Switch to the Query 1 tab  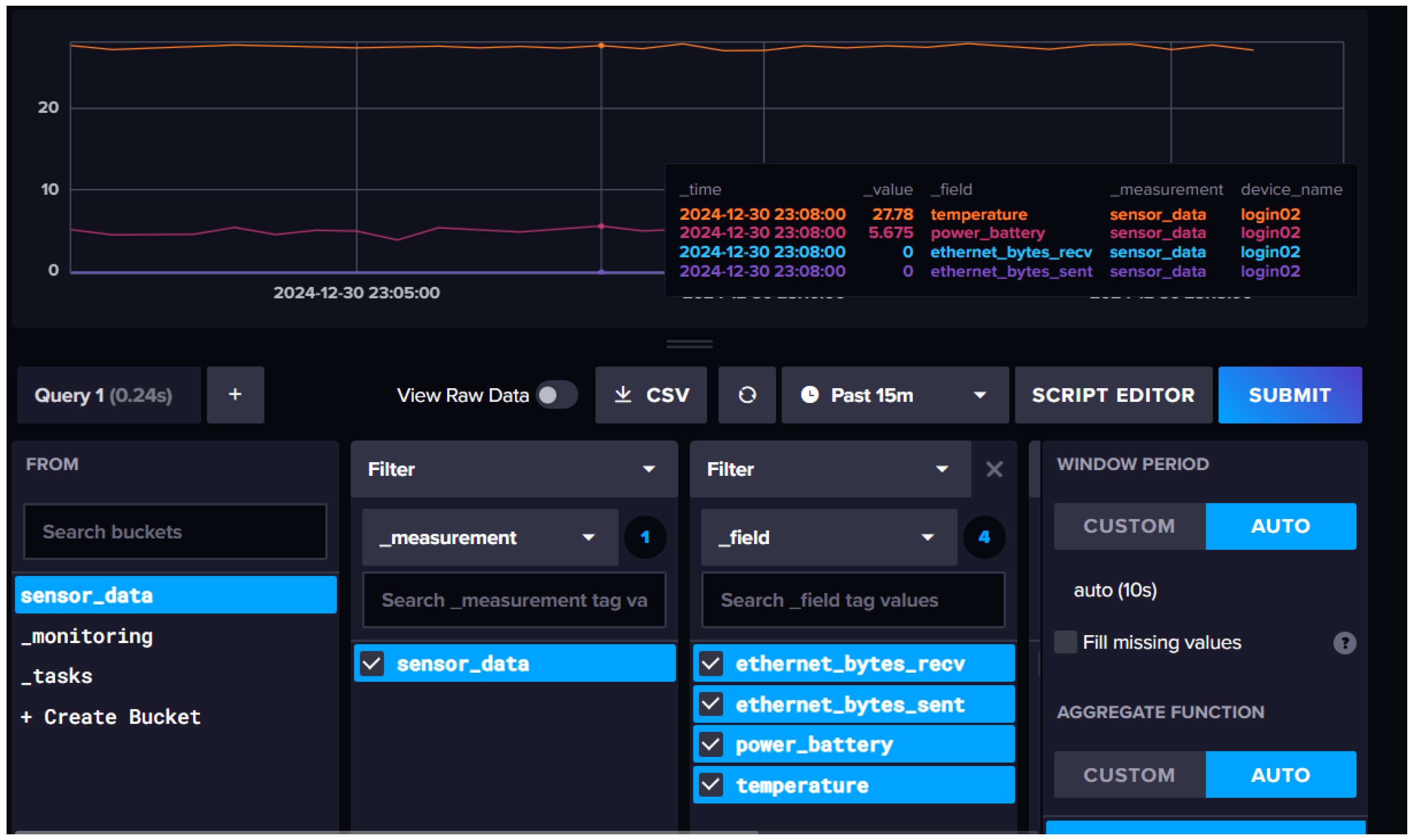pyautogui.click(x=109, y=394)
